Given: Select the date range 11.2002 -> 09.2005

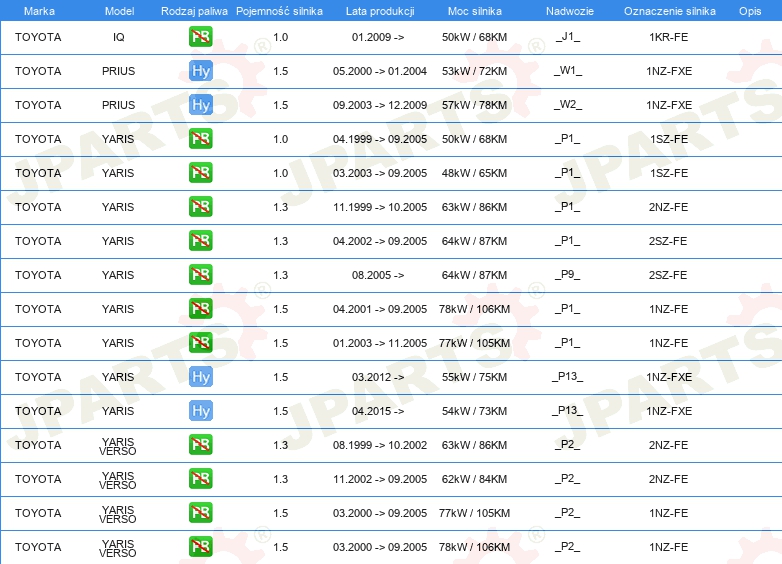Looking at the screenshot, I should 380,479.
